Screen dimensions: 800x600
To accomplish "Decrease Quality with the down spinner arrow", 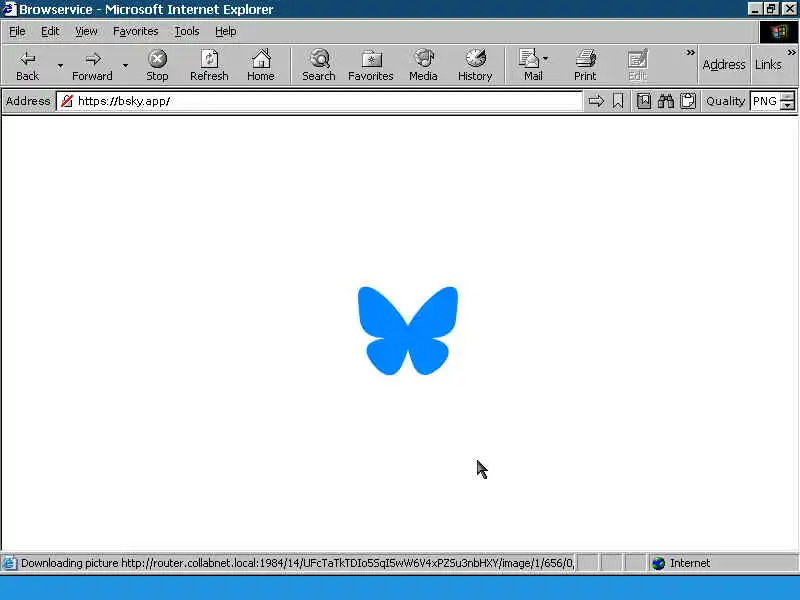I will point(788,105).
